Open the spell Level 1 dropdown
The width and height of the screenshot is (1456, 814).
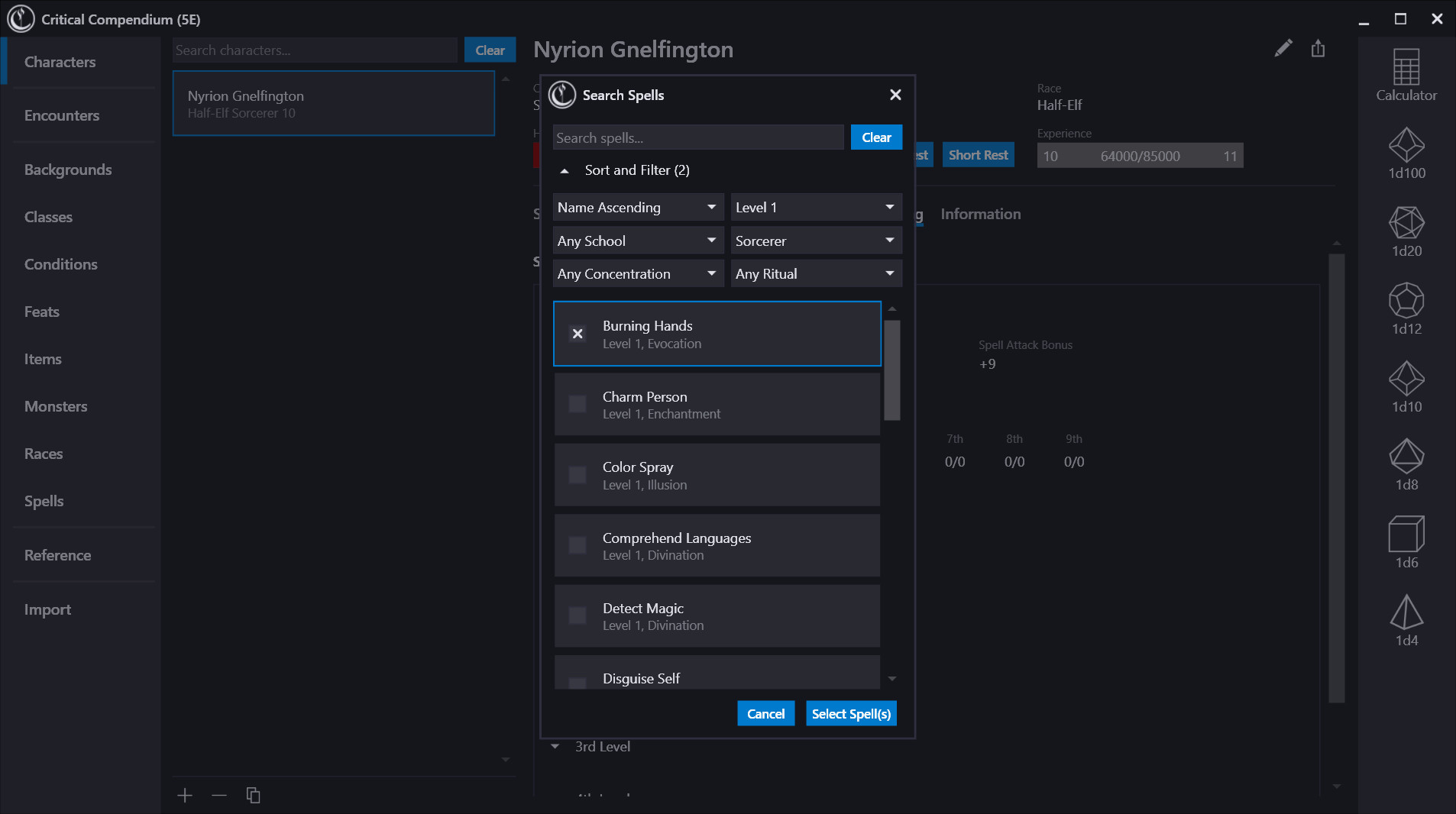click(815, 207)
